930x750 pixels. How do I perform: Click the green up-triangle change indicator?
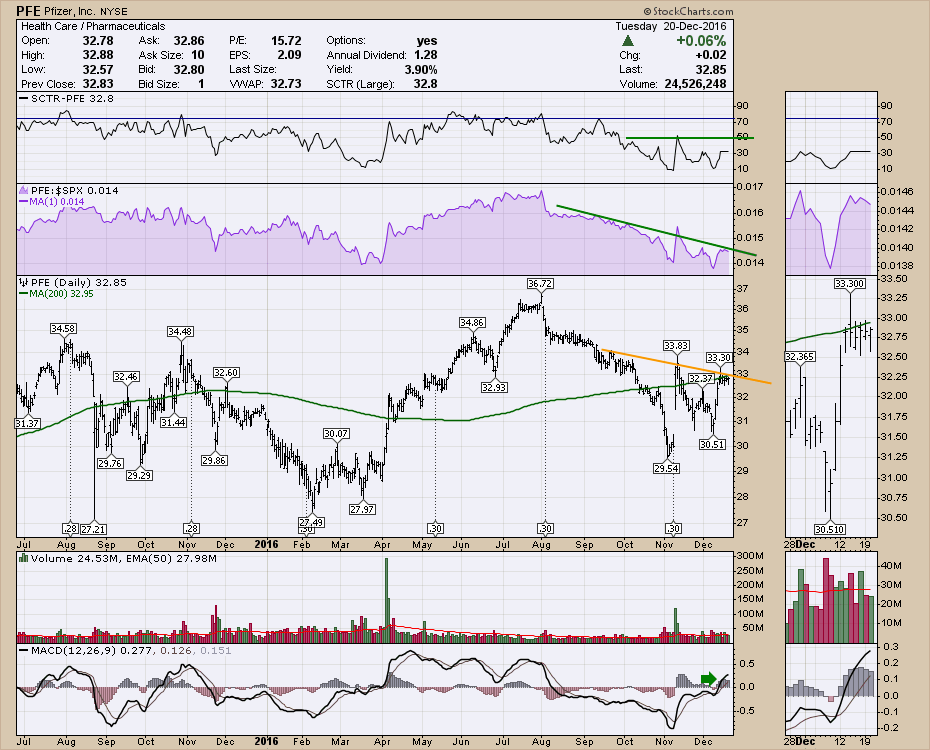628,41
